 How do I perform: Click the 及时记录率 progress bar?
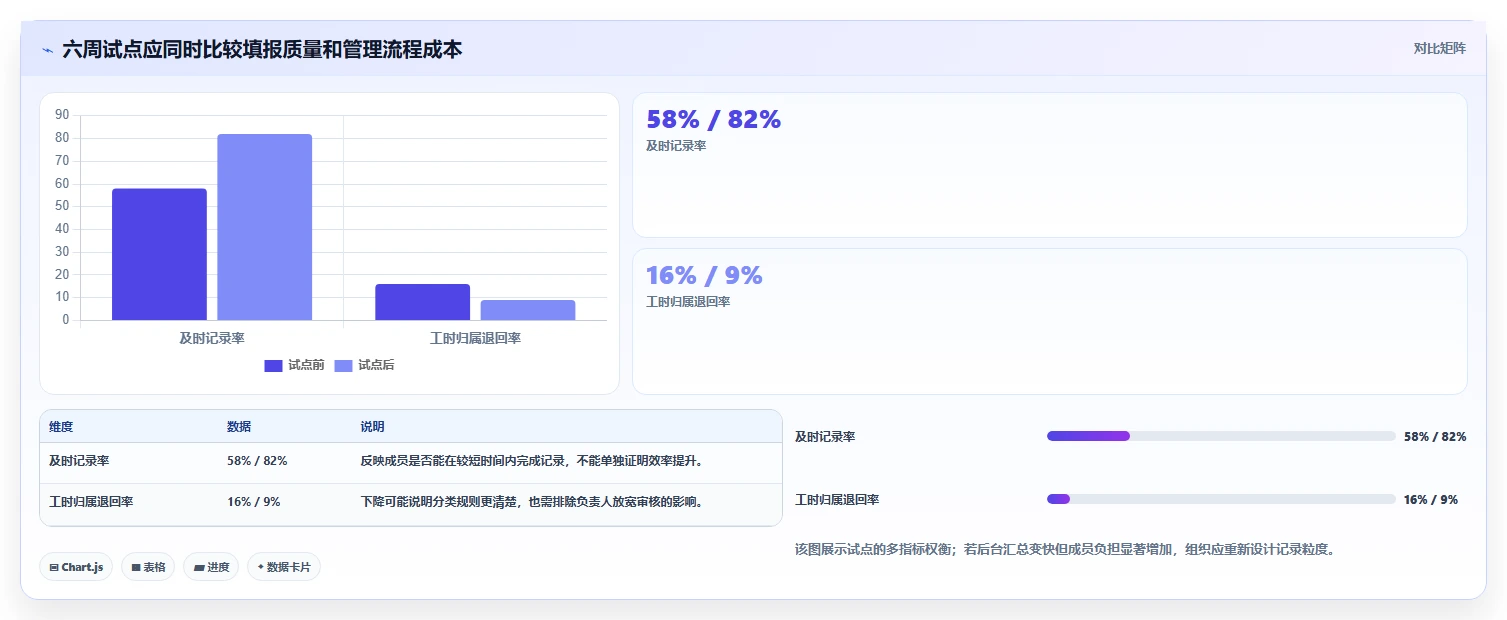(x=1221, y=436)
